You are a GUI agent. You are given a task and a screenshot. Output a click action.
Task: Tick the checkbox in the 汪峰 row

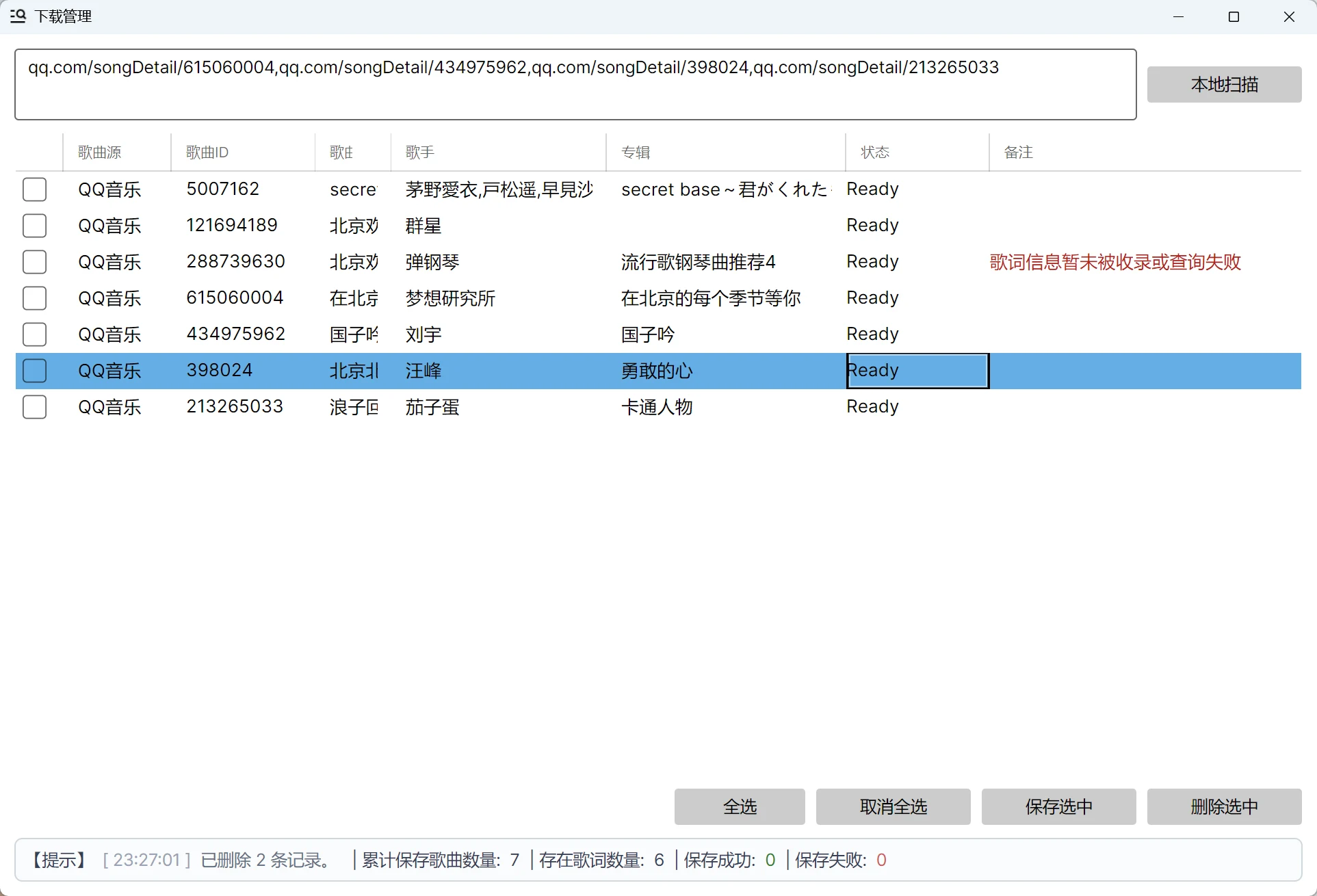pyautogui.click(x=34, y=371)
